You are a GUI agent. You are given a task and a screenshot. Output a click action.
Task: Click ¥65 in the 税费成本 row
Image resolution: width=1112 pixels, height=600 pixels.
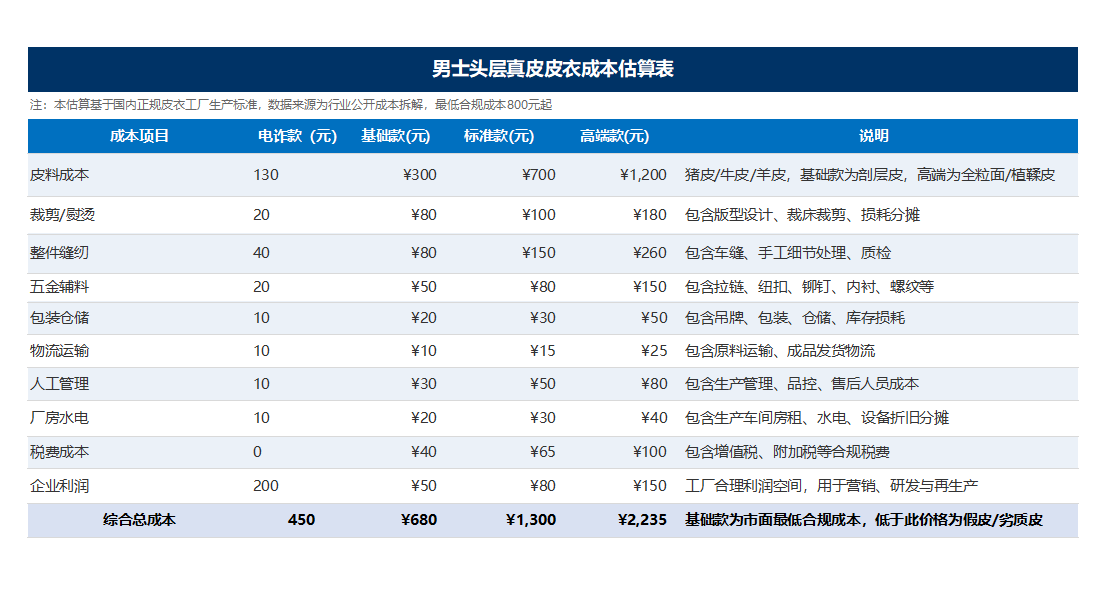click(x=543, y=452)
